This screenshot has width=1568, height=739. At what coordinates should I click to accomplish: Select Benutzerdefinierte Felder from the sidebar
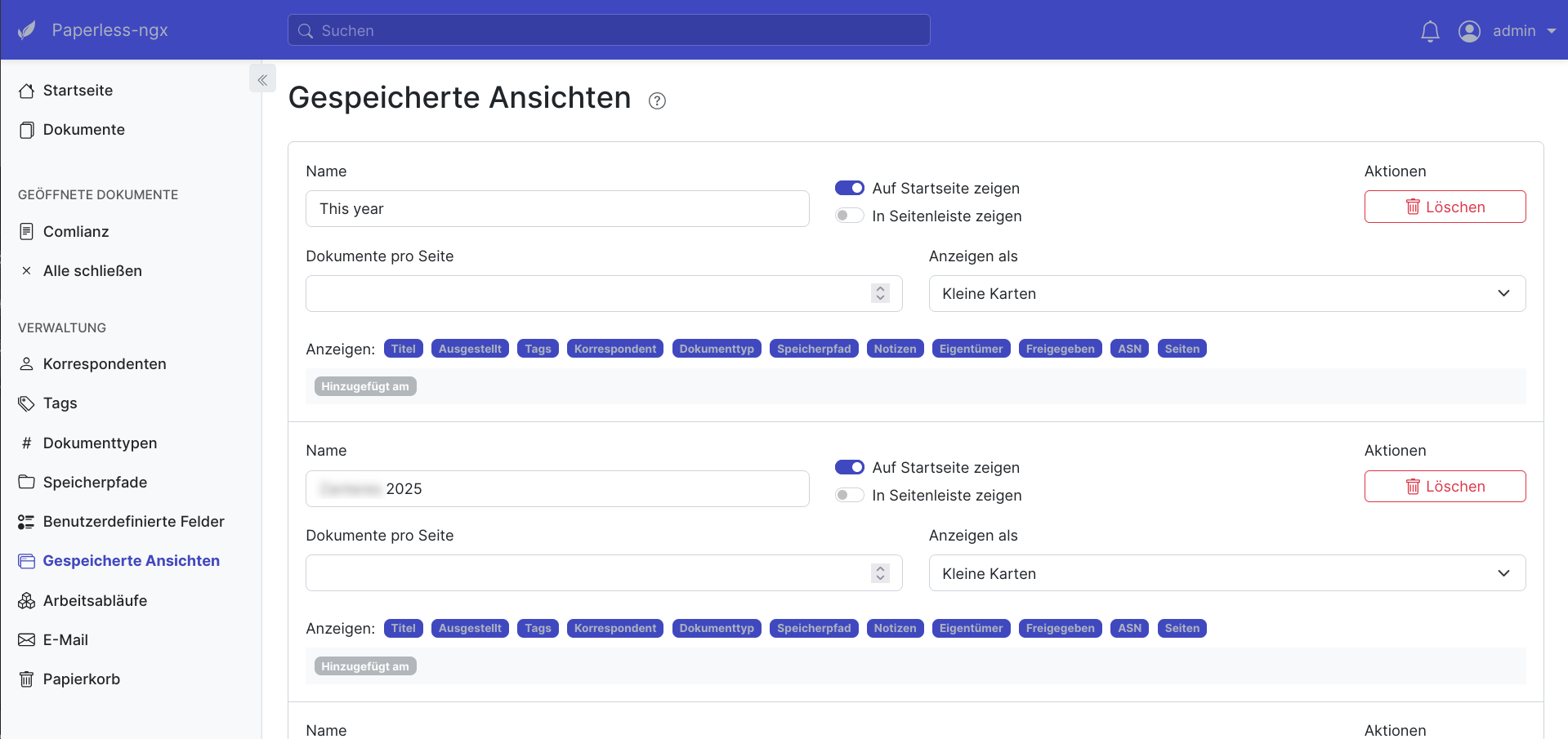tap(134, 521)
